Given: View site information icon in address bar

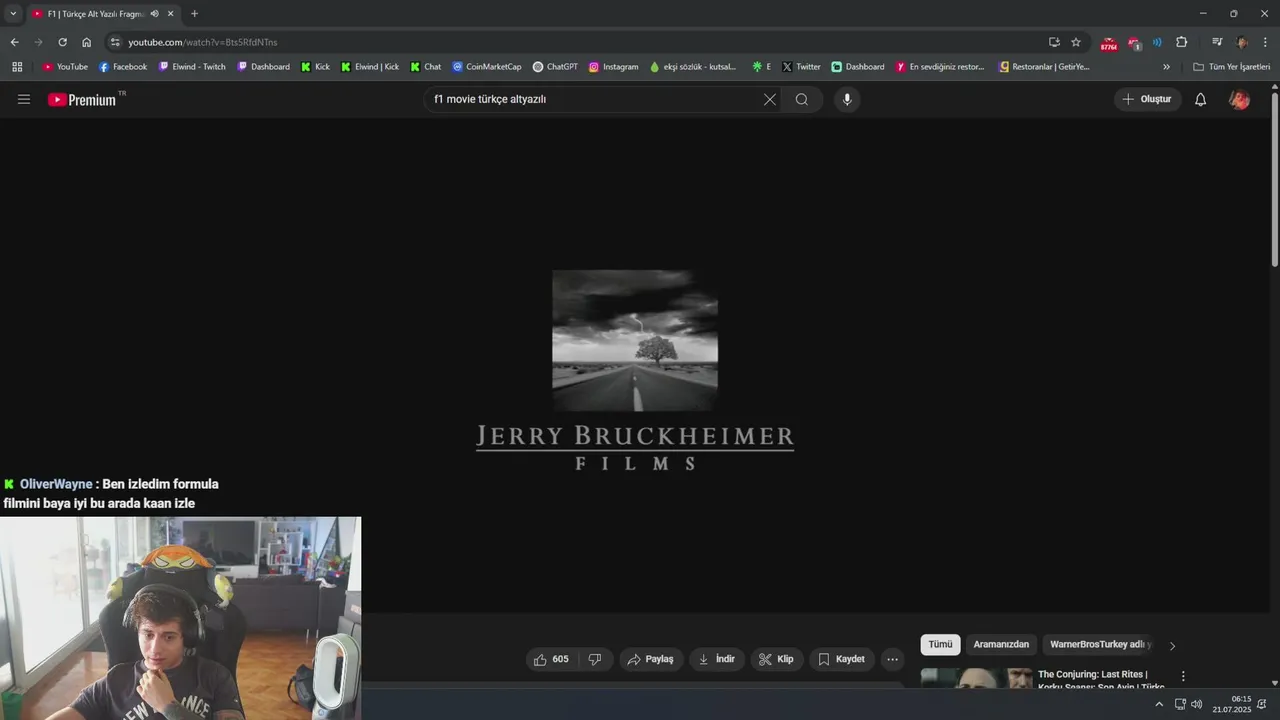Looking at the screenshot, I should coord(115,42).
